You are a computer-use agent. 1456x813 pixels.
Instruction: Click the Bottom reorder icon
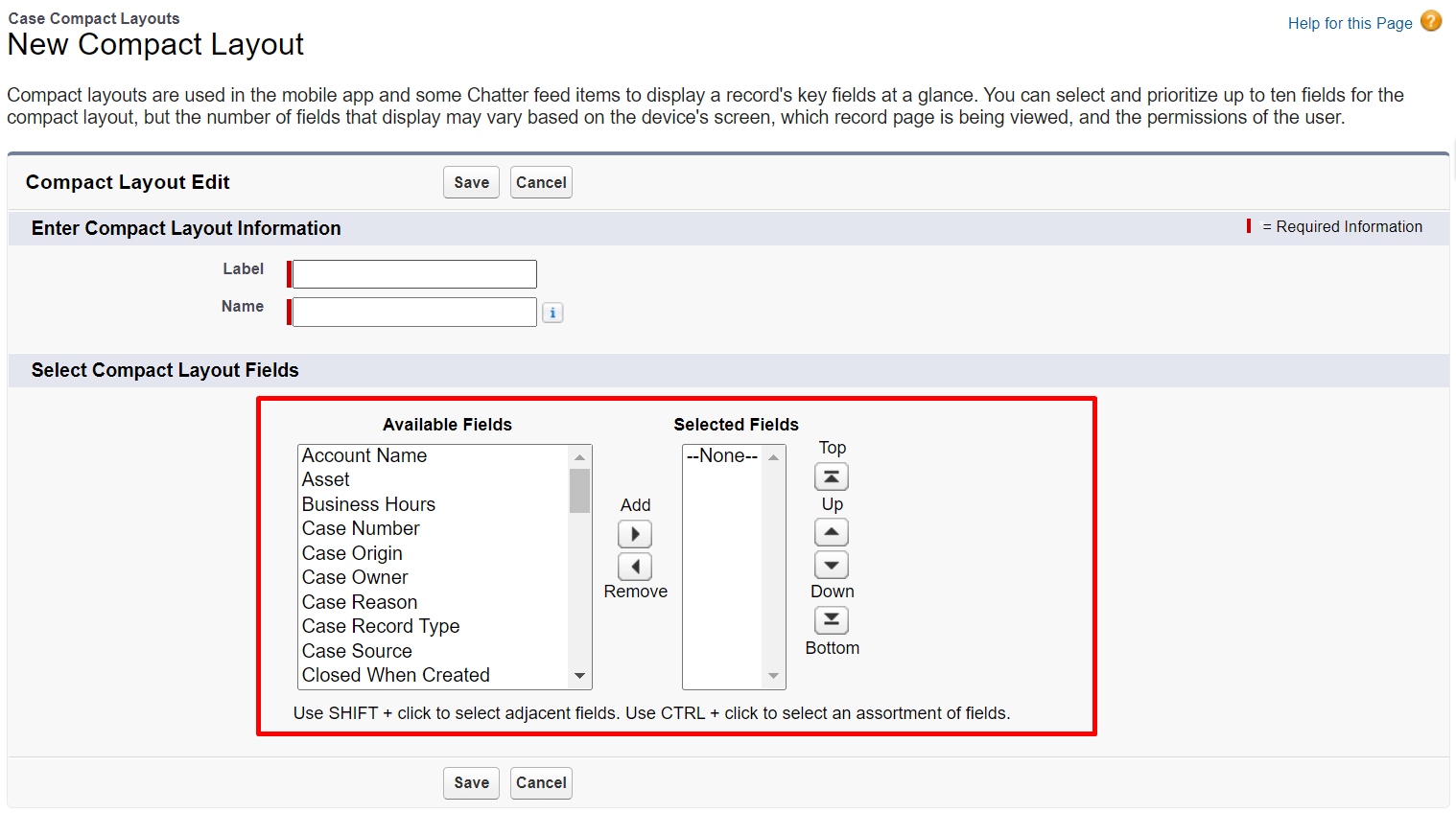point(831,619)
